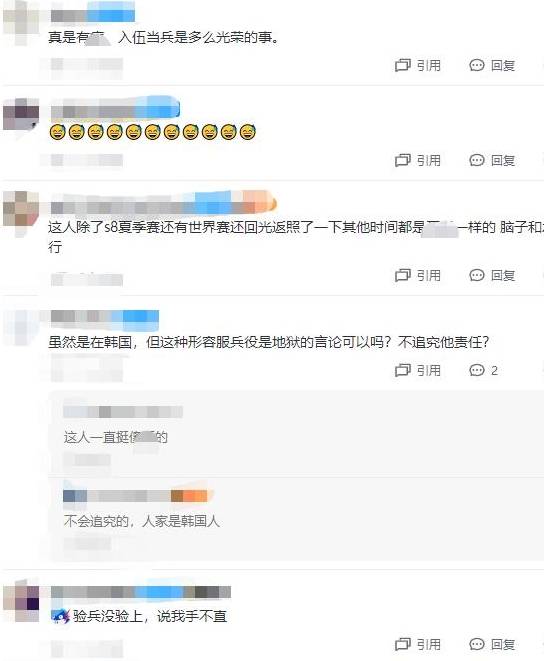Screen dimensions: 544x661
Task: Quote the laughing emoji comment
Action: coord(417,160)
